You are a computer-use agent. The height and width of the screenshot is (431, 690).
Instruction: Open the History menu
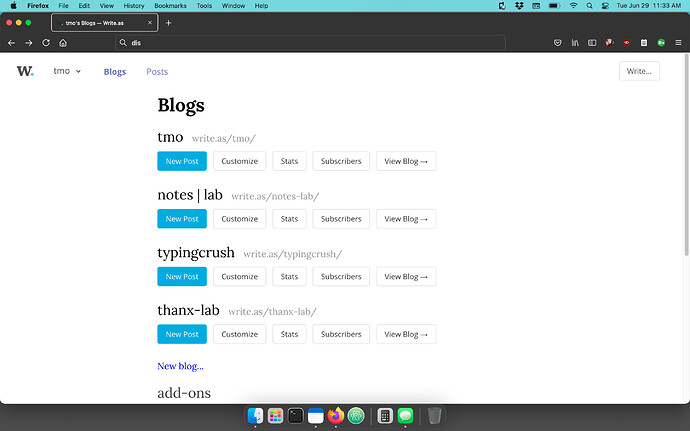(x=134, y=6)
